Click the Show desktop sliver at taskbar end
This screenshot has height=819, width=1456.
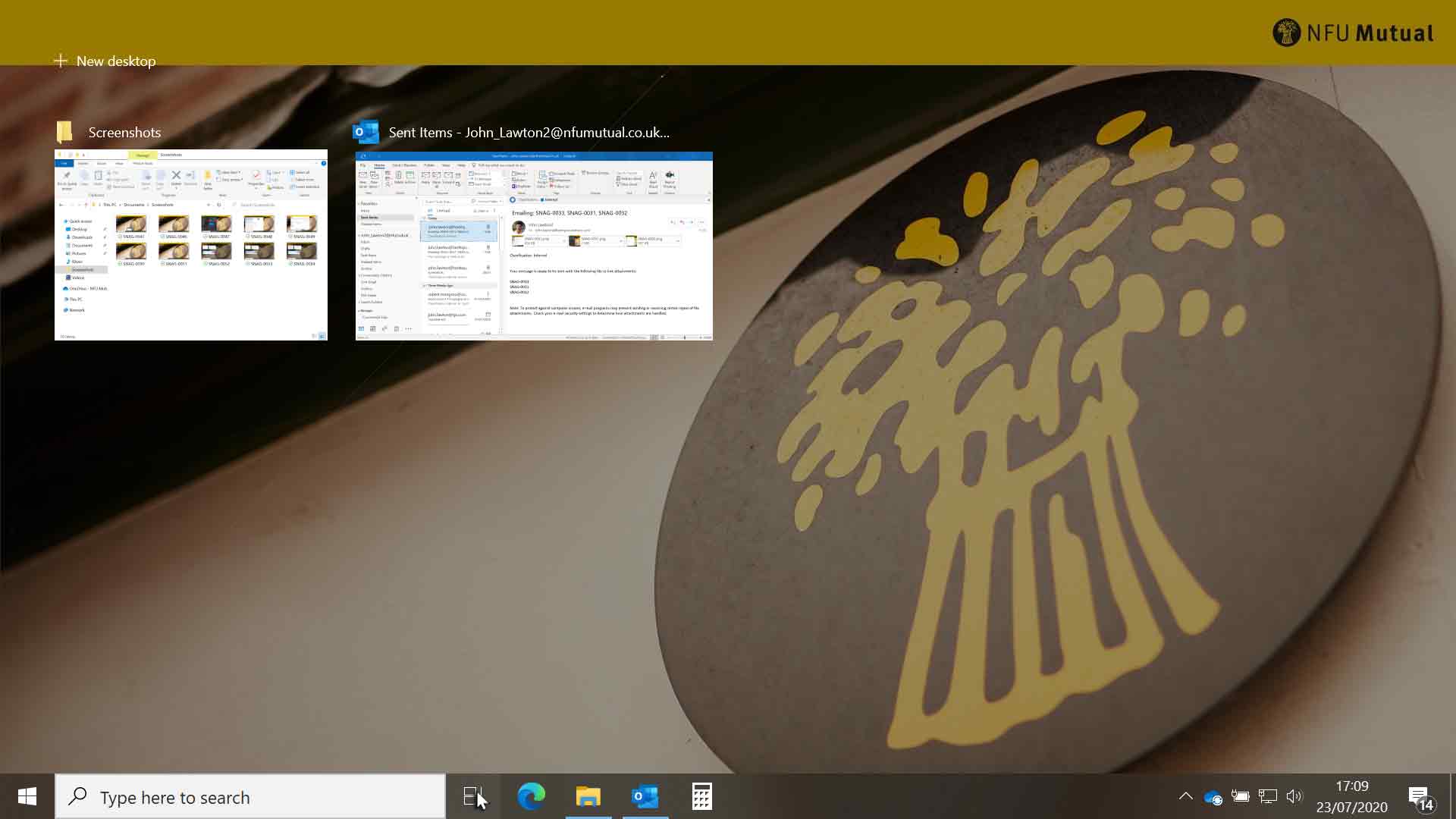coord(1452,796)
